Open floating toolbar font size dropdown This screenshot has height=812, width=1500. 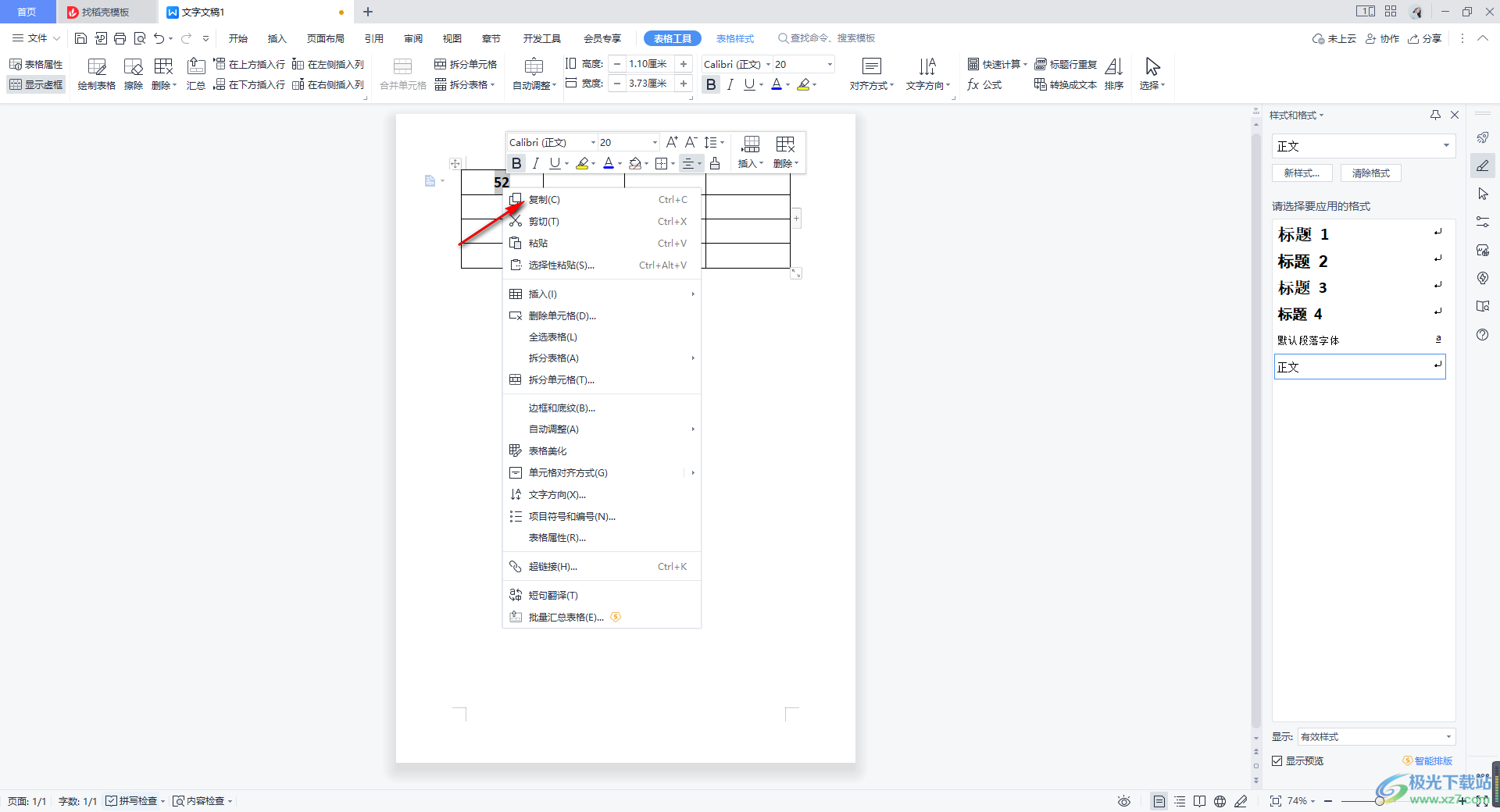pyautogui.click(x=655, y=142)
